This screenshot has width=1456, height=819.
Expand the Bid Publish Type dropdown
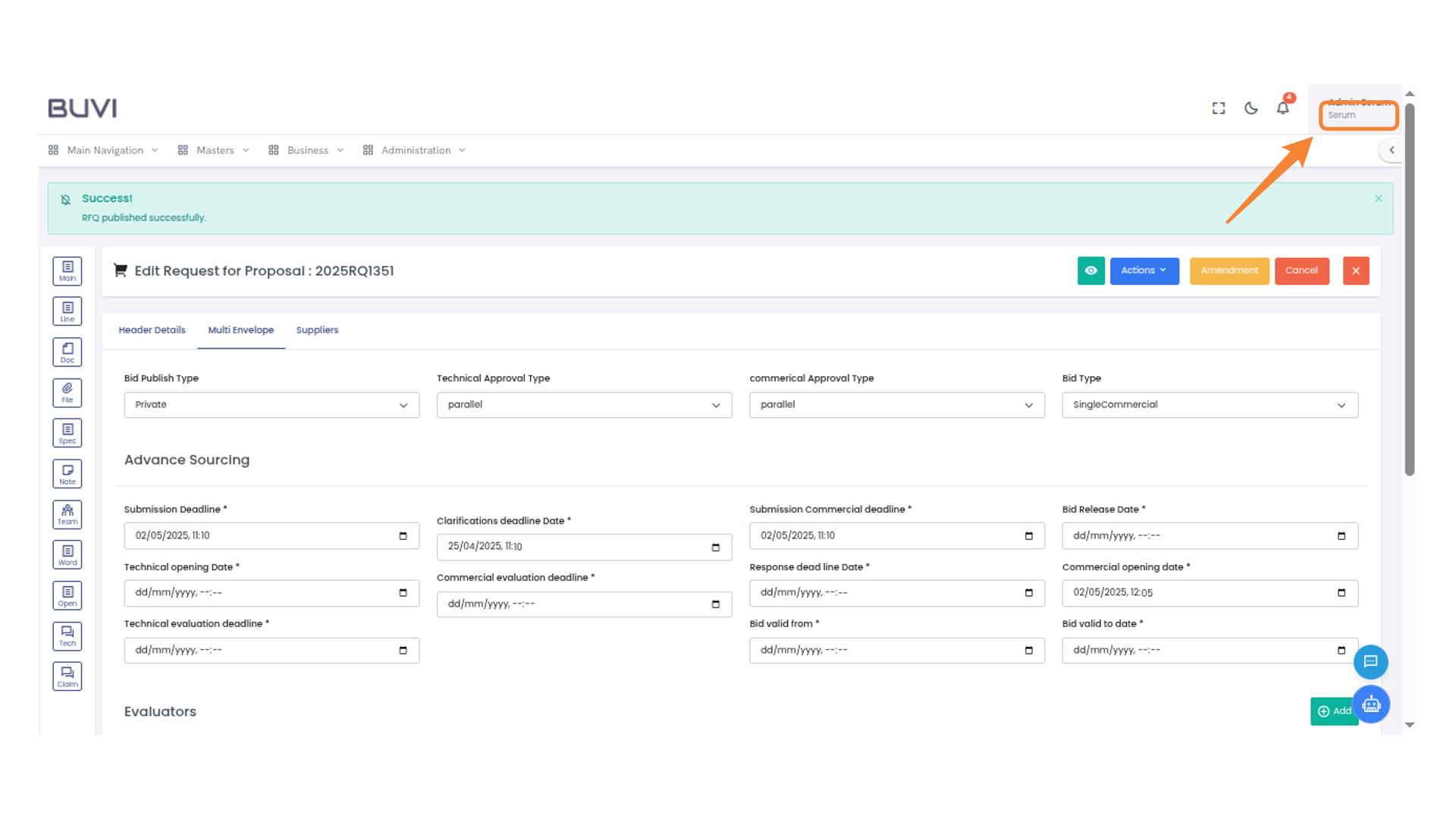tap(271, 405)
